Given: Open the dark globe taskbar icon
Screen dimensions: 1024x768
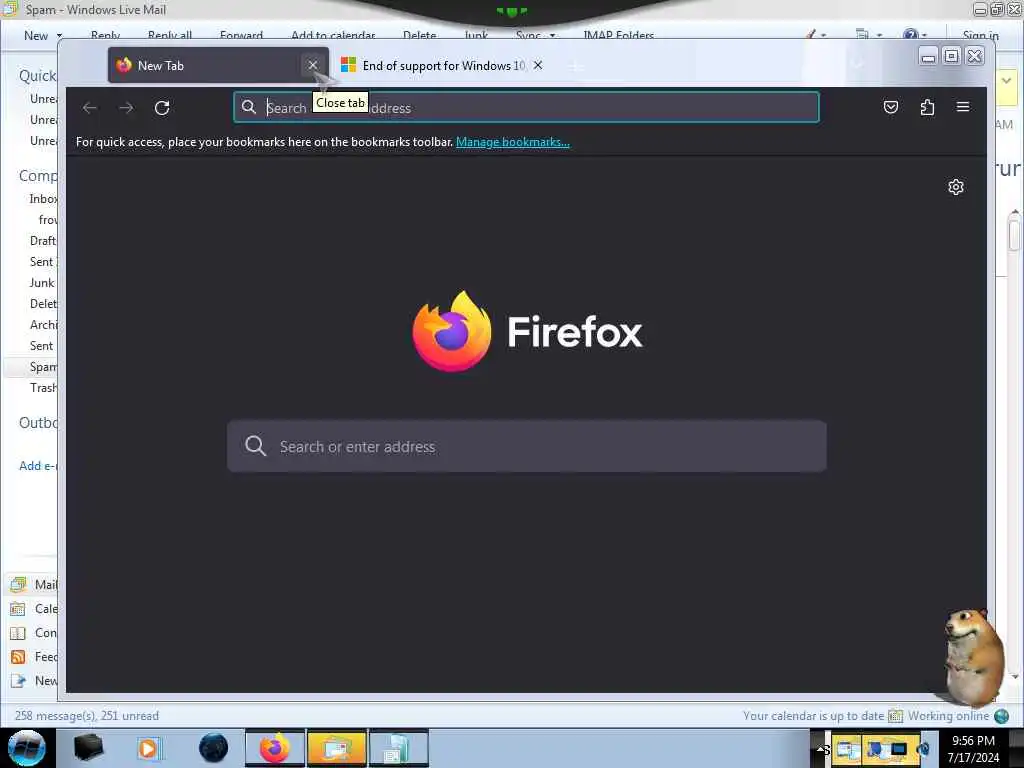Looking at the screenshot, I should click(x=214, y=748).
